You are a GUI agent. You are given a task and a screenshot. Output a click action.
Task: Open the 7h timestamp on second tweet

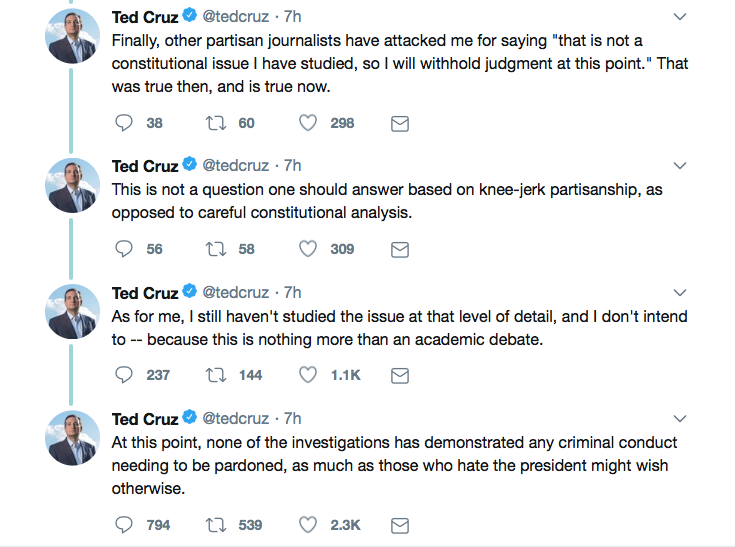point(292,165)
